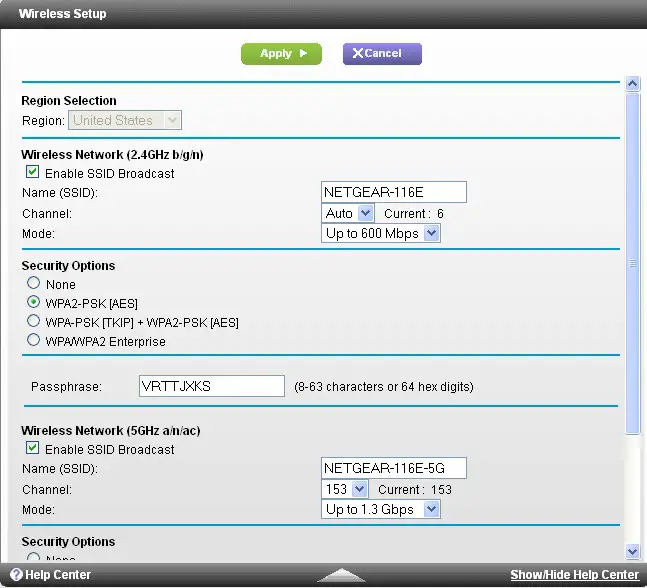The height and width of the screenshot is (588, 647).
Task: Open the 2.4GHz Channel Auto dropdown
Action: 348,213
